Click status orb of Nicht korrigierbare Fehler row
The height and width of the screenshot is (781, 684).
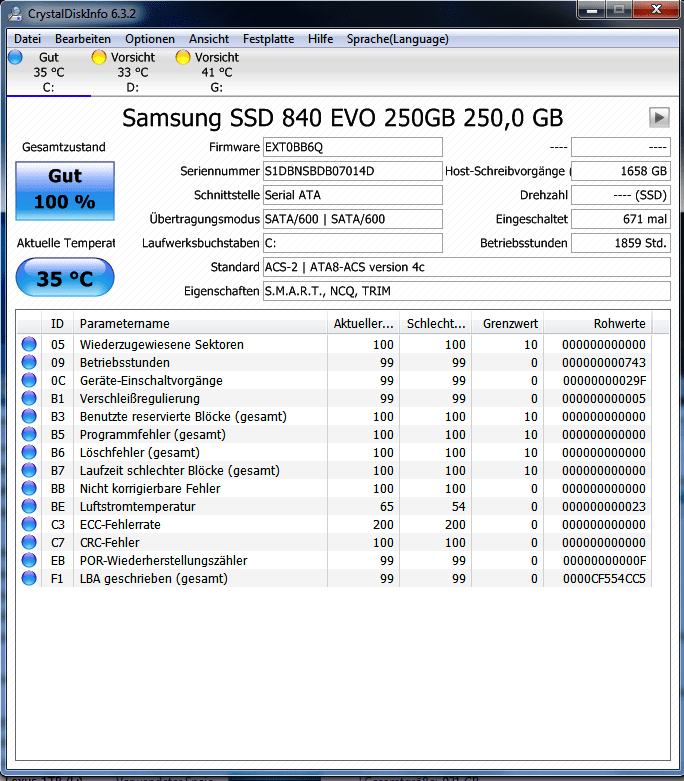[29, 488]
